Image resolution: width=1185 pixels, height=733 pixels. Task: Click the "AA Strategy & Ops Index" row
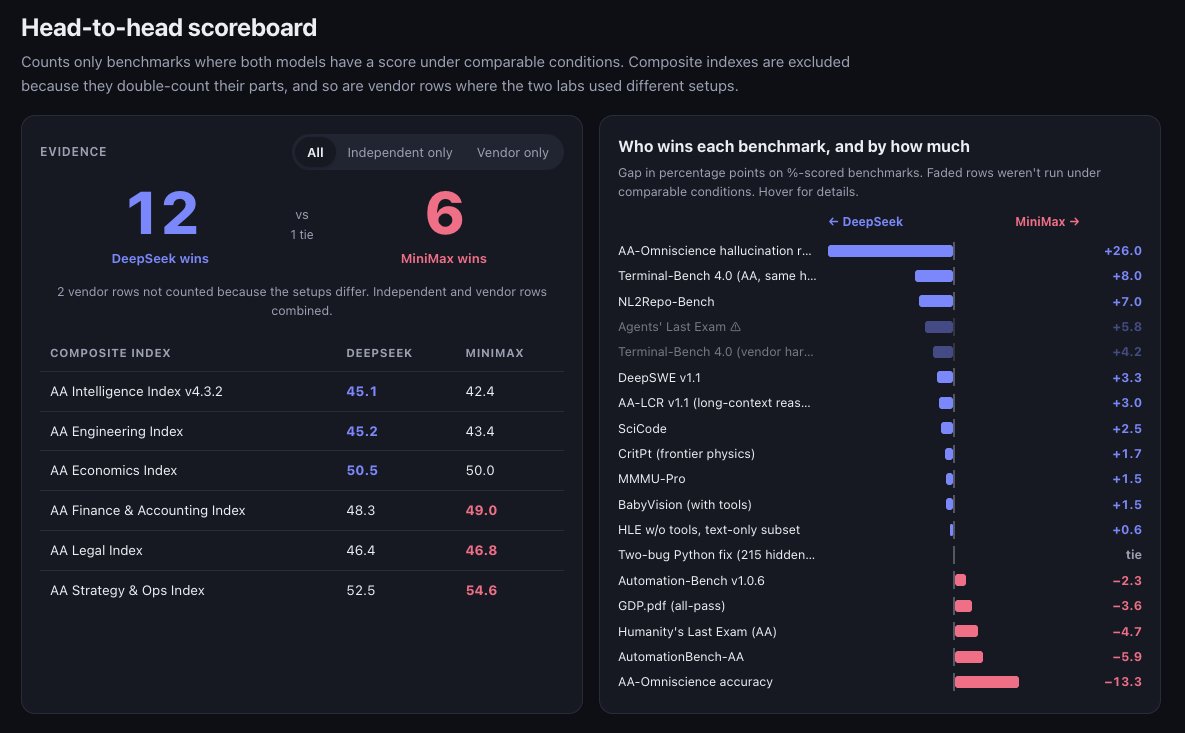pos(302,591)
